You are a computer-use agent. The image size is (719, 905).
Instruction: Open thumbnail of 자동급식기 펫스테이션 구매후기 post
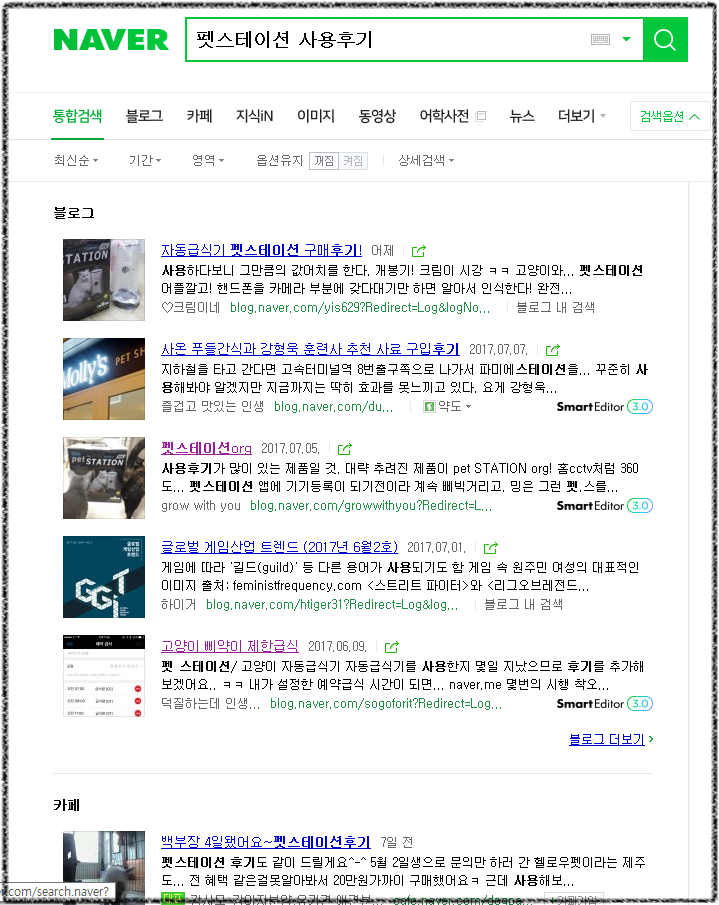[104, 279]
